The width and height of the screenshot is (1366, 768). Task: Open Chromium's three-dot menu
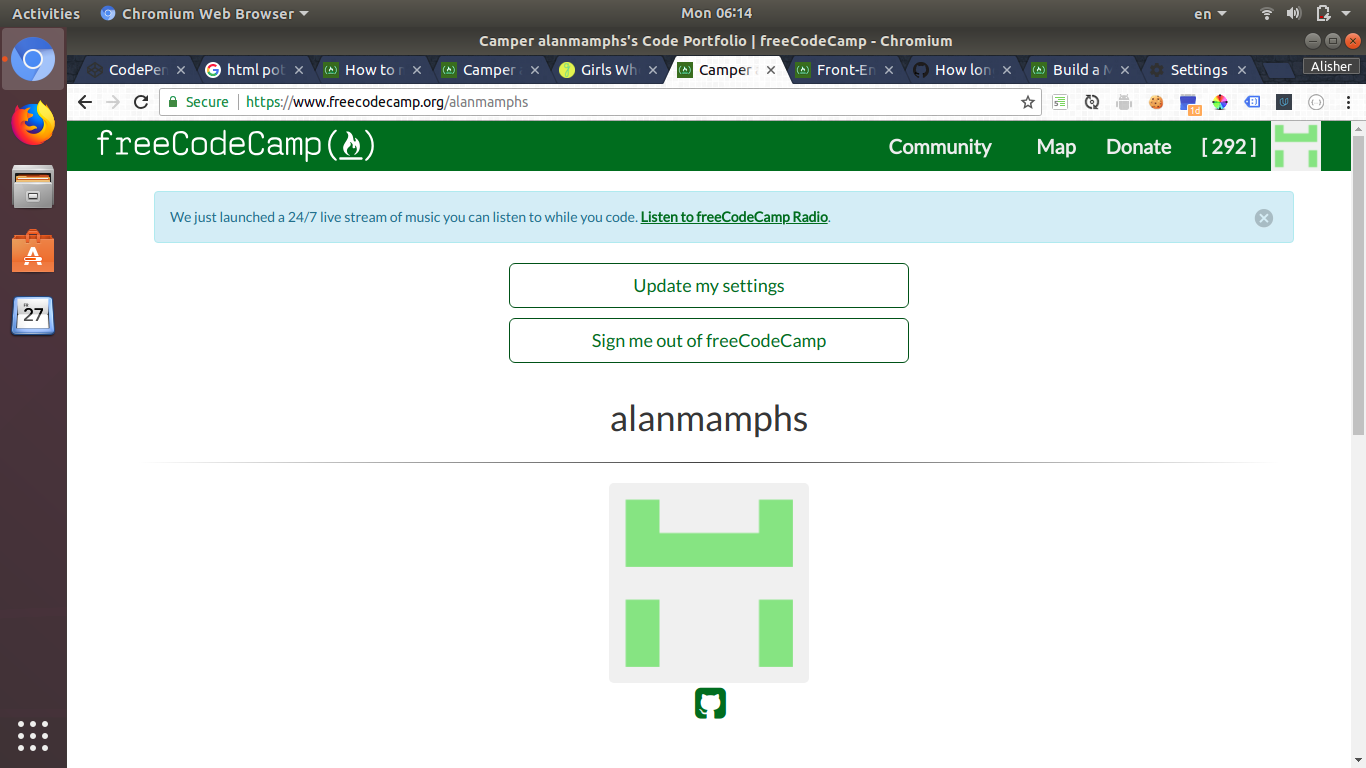(1349, 101)
